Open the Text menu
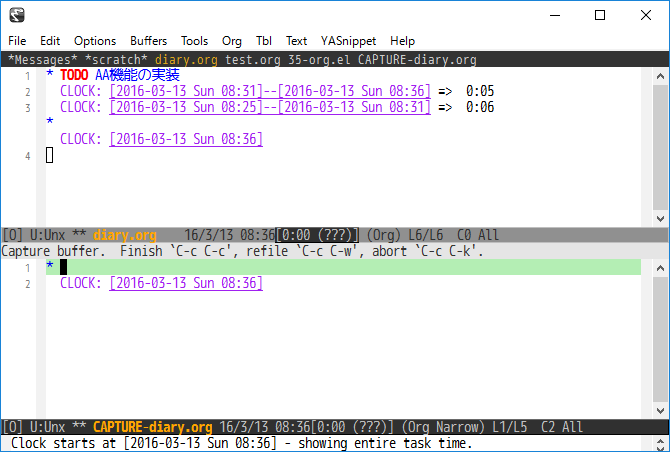The image size is (670, 452). click(297, 41)
